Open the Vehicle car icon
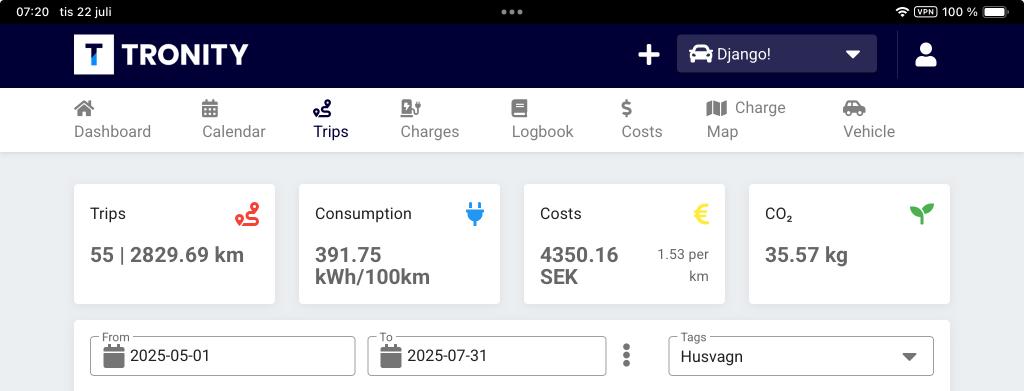 click(x=854, y=108)
